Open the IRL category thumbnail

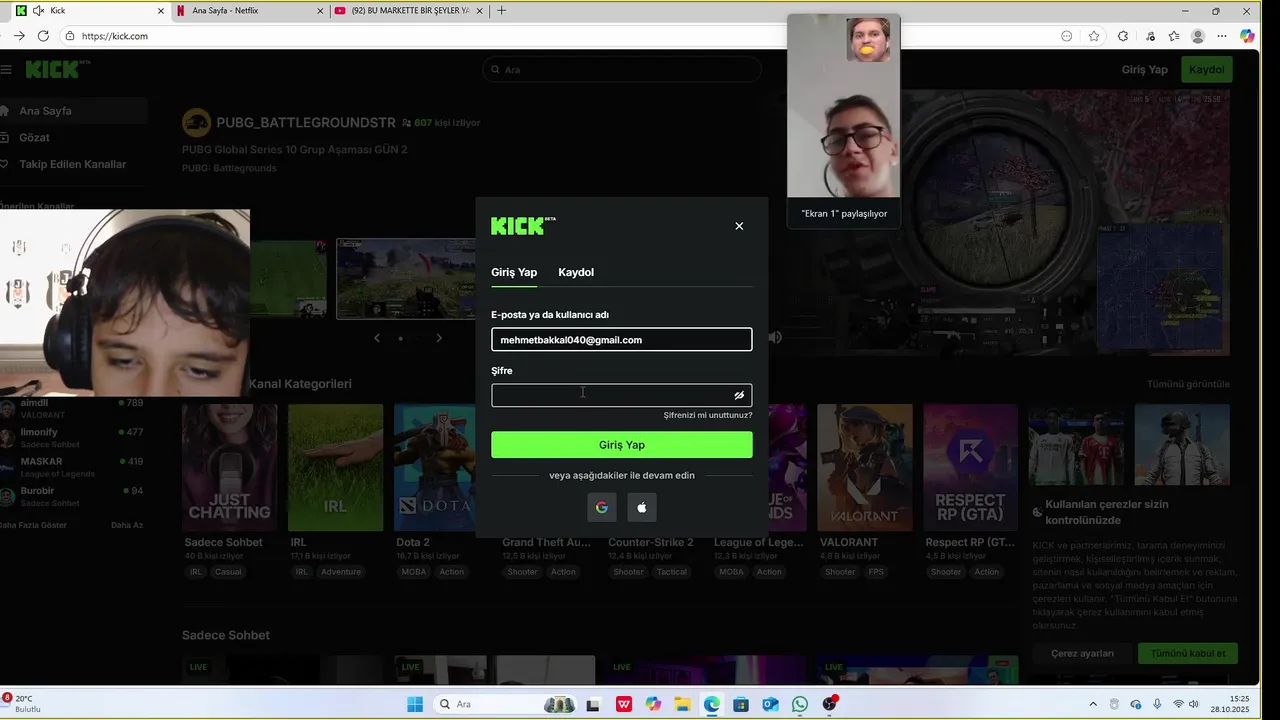pyautogui.click(x=335, y=467)
